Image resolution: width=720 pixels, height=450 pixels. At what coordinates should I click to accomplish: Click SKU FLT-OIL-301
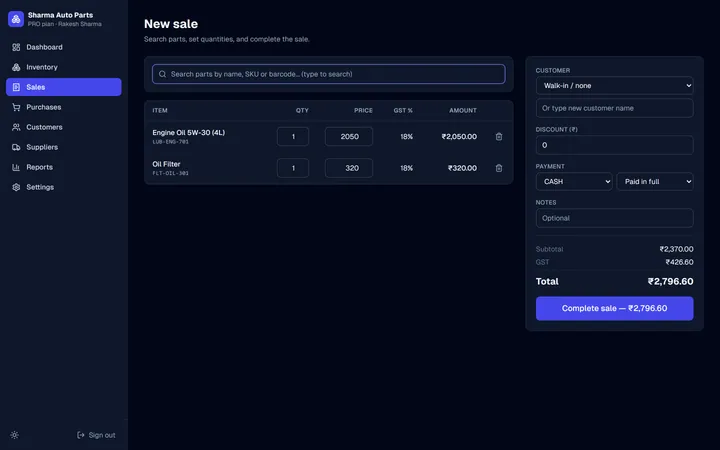pos(170,174)
